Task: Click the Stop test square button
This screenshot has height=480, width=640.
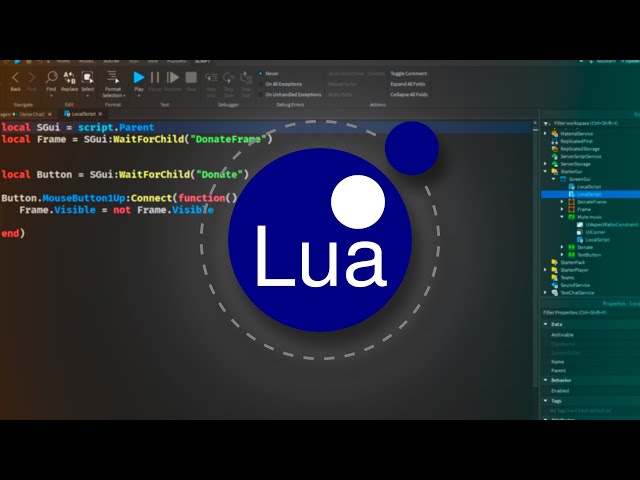Action: [191, 77]
